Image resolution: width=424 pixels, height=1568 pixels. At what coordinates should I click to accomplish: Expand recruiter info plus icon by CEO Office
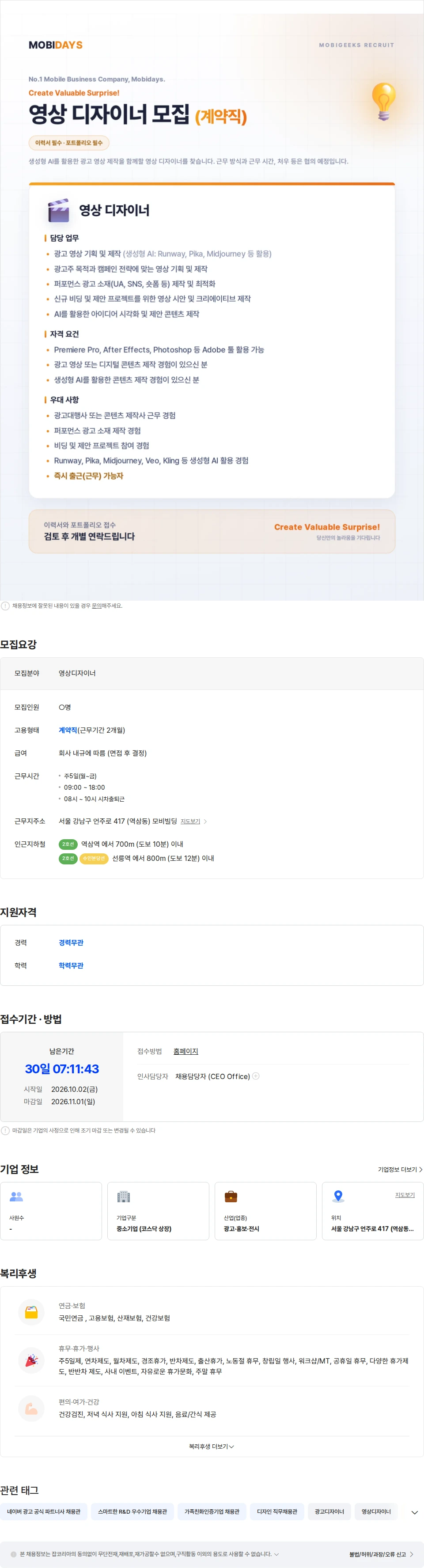[x=256, y=1076]
